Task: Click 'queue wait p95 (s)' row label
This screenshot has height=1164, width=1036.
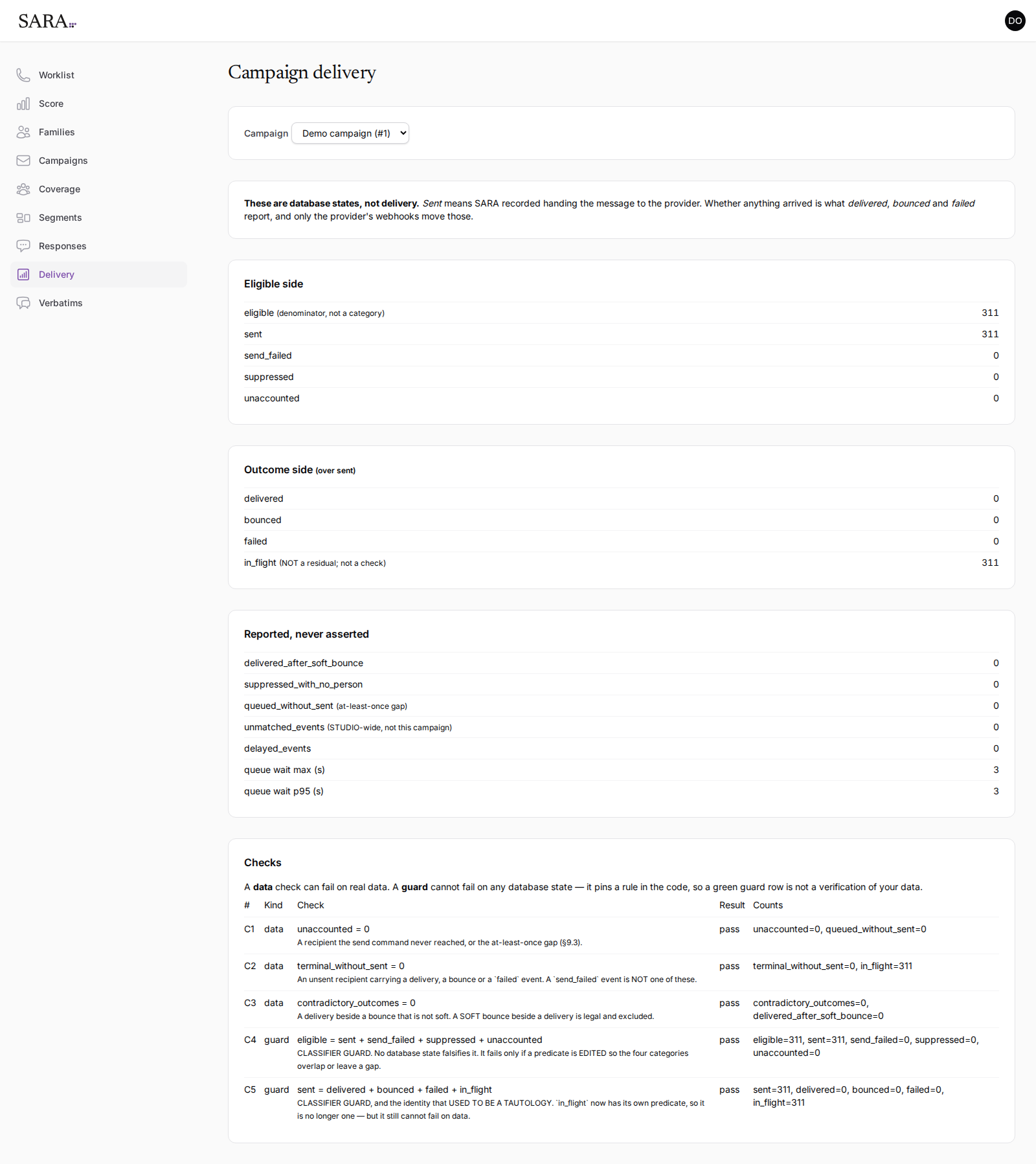Action: tap(284, 791)
